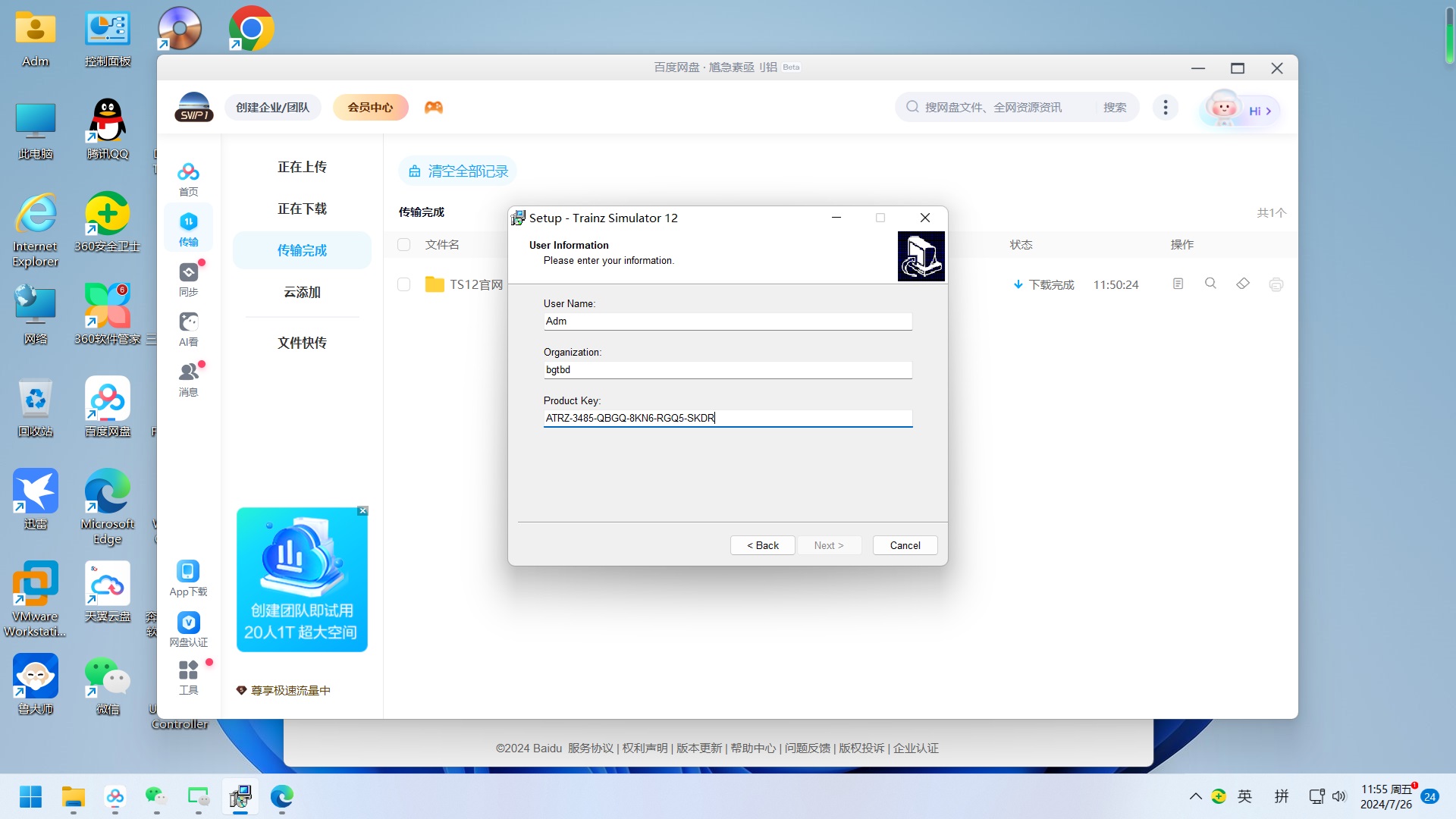Tick the TS12官网 folder checkbox

point(403,284)
